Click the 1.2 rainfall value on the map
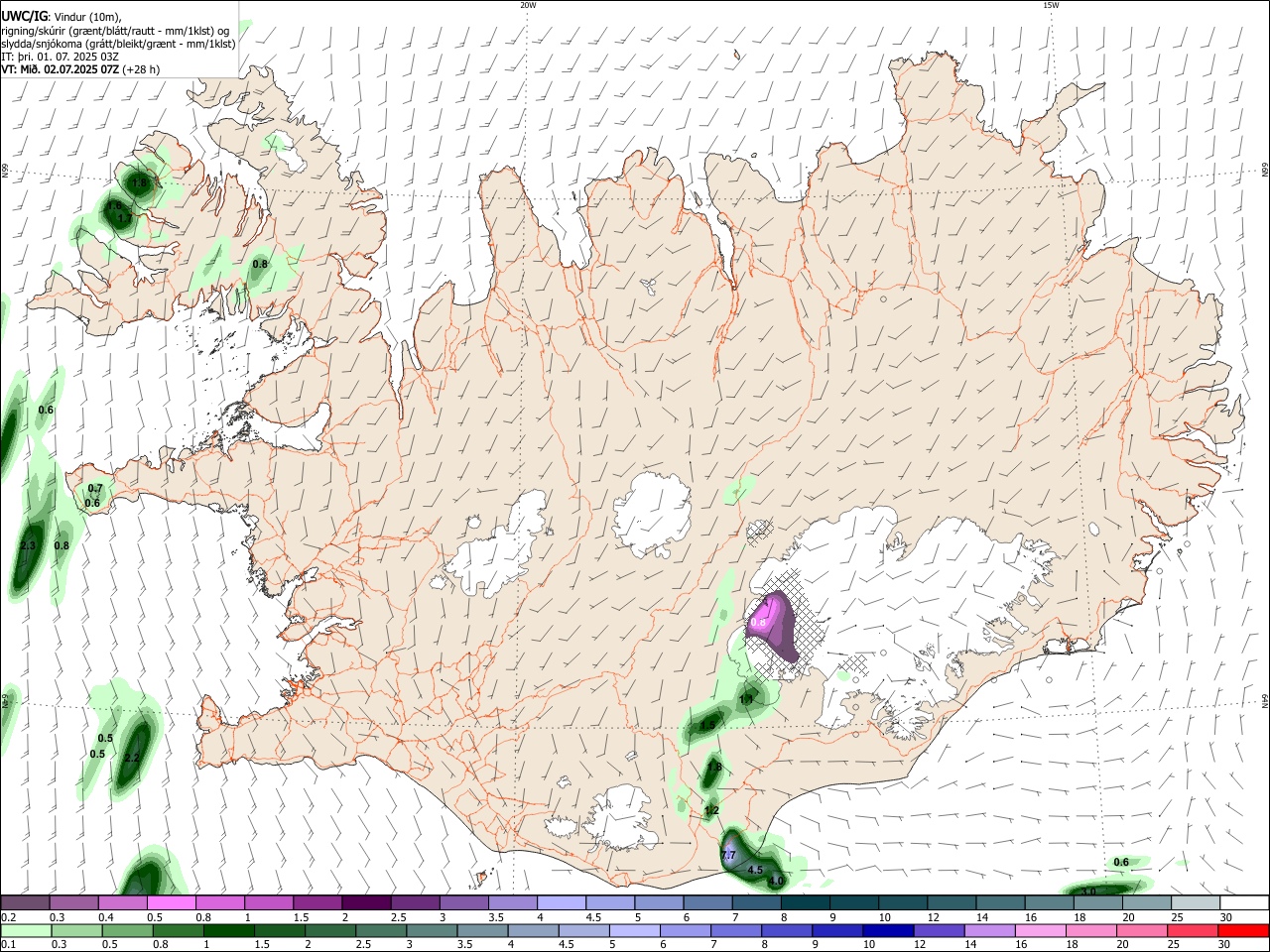This screenshot has width=1270, height=952. 711,810
